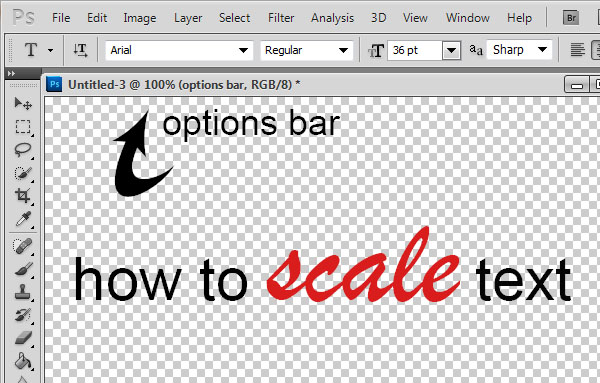Select the Eyedropper tool

(x=23, y=219)
